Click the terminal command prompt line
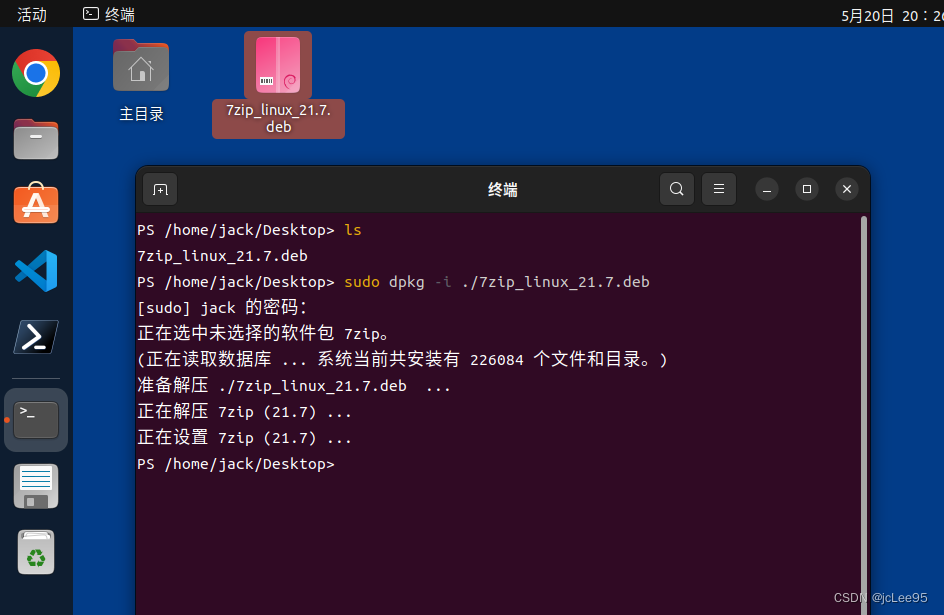Image resolution: width=944 pixels, height=615 pixels. [x=235, y=463]
